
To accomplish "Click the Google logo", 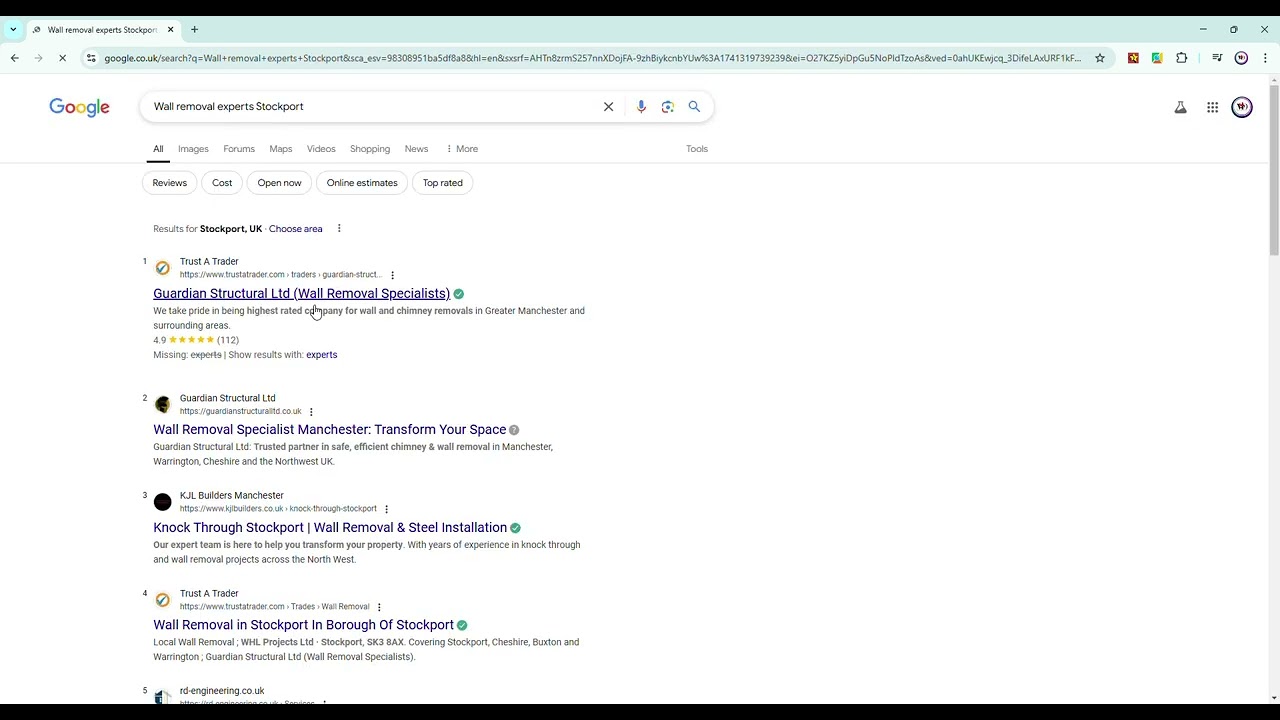I will point(79,107).
